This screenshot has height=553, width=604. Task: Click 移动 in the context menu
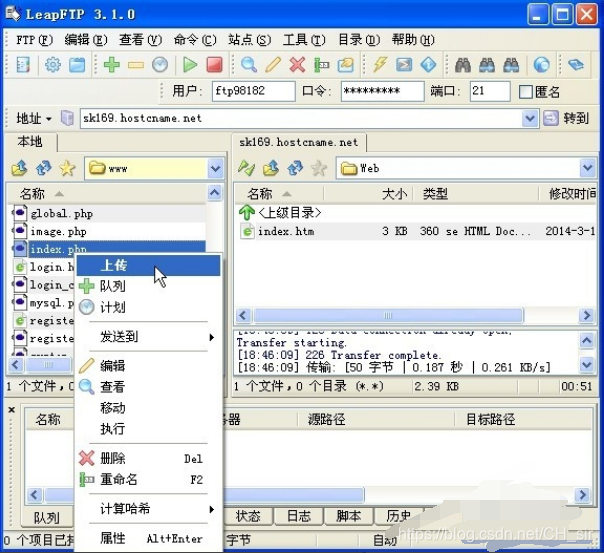(x=148, y=407)
